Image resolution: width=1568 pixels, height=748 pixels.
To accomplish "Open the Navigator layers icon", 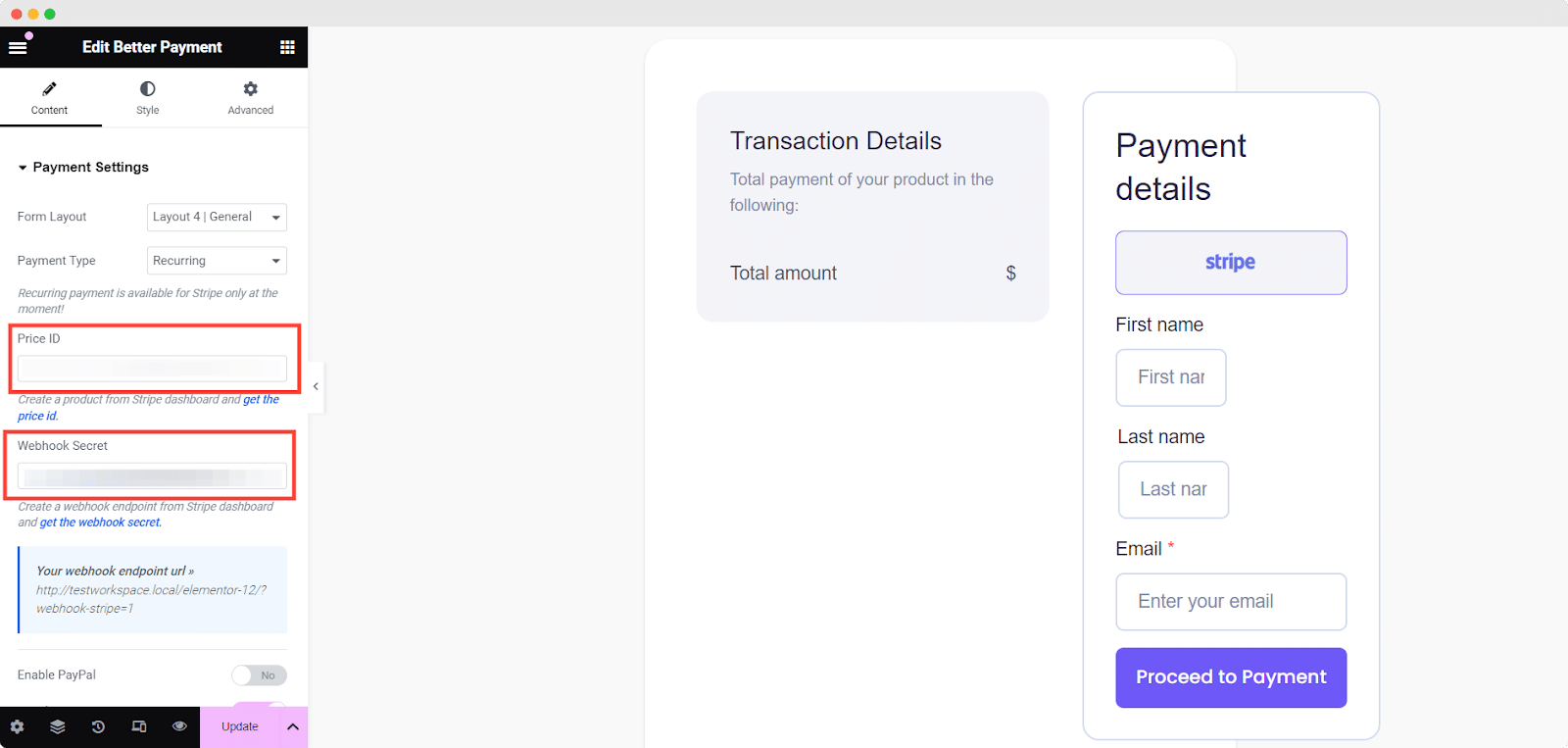I will 57,726.
